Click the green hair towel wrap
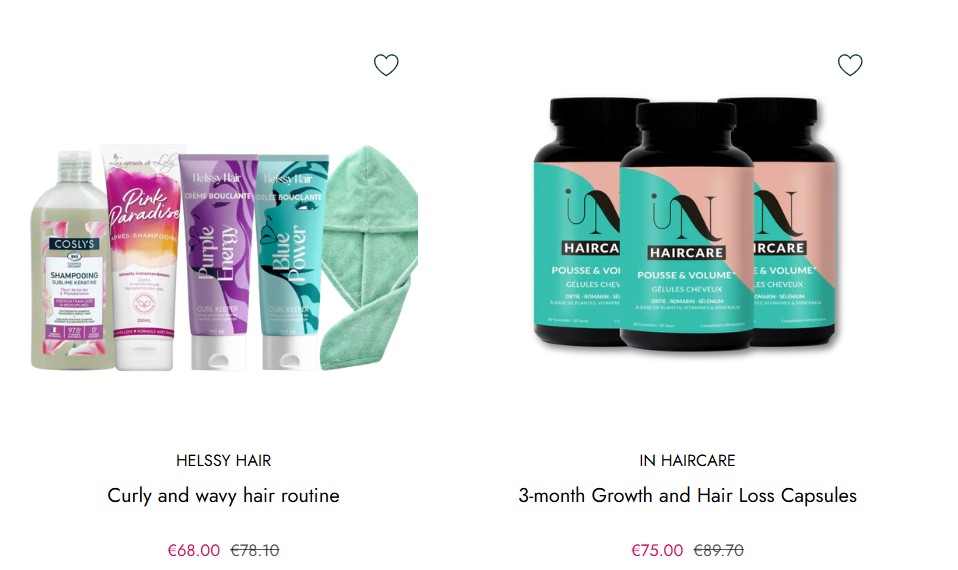Screen dimensions: 958x570 (370, 258)
